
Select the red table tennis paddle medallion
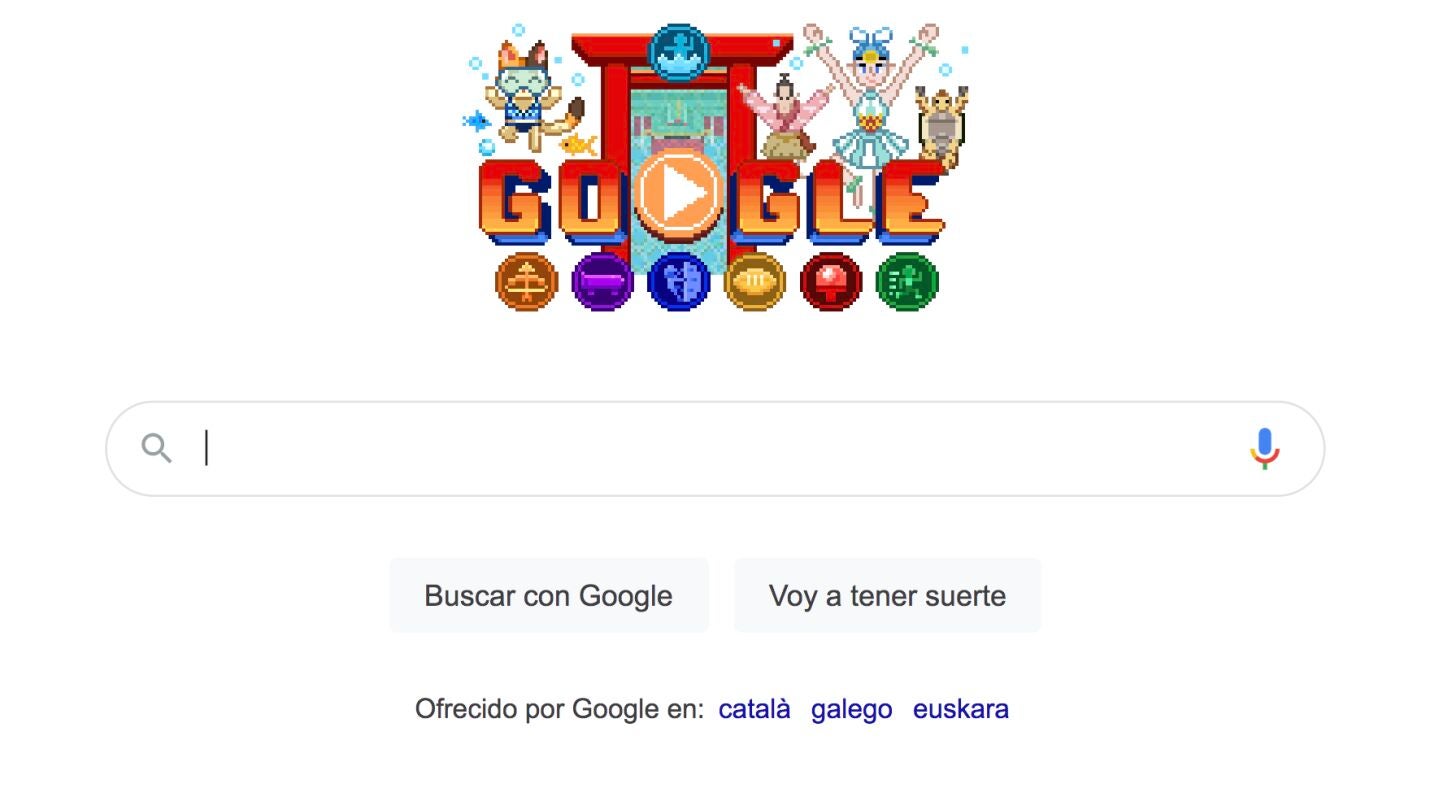830,282
